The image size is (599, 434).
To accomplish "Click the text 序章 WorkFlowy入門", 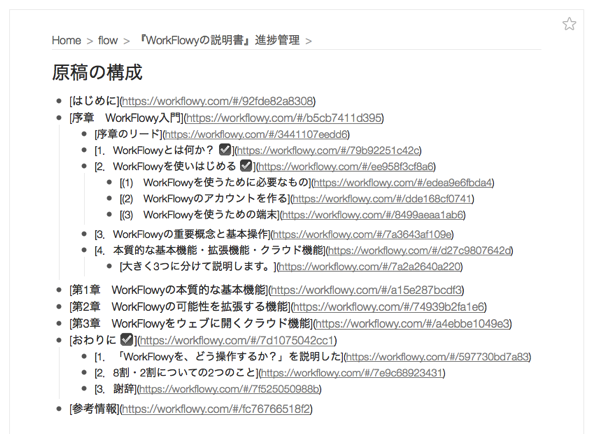I will (x=126, y=118).
